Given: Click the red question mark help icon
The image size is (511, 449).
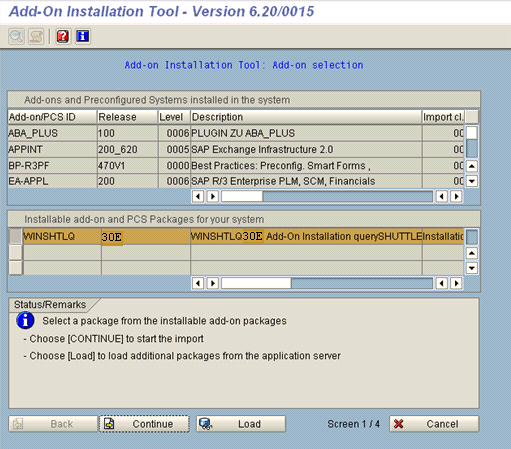Looking at the screenshot, I should point(63,36).
